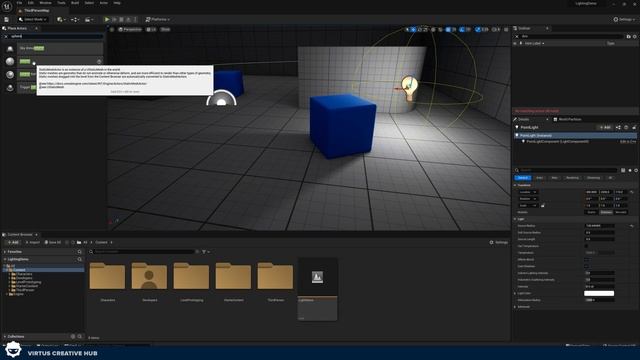
Task: Toggle the lock scale ratio icon
Action: pyautogui.click(x=543, y=205)
